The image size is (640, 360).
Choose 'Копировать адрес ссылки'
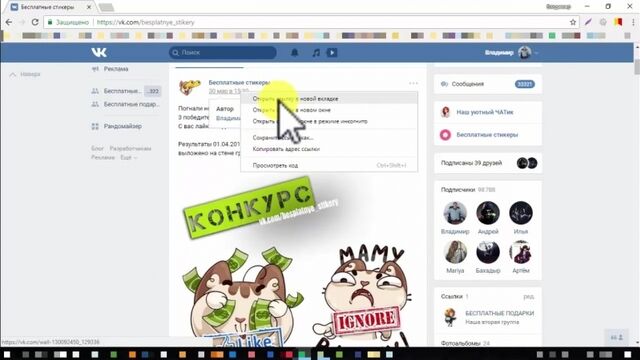coord(329,149)
